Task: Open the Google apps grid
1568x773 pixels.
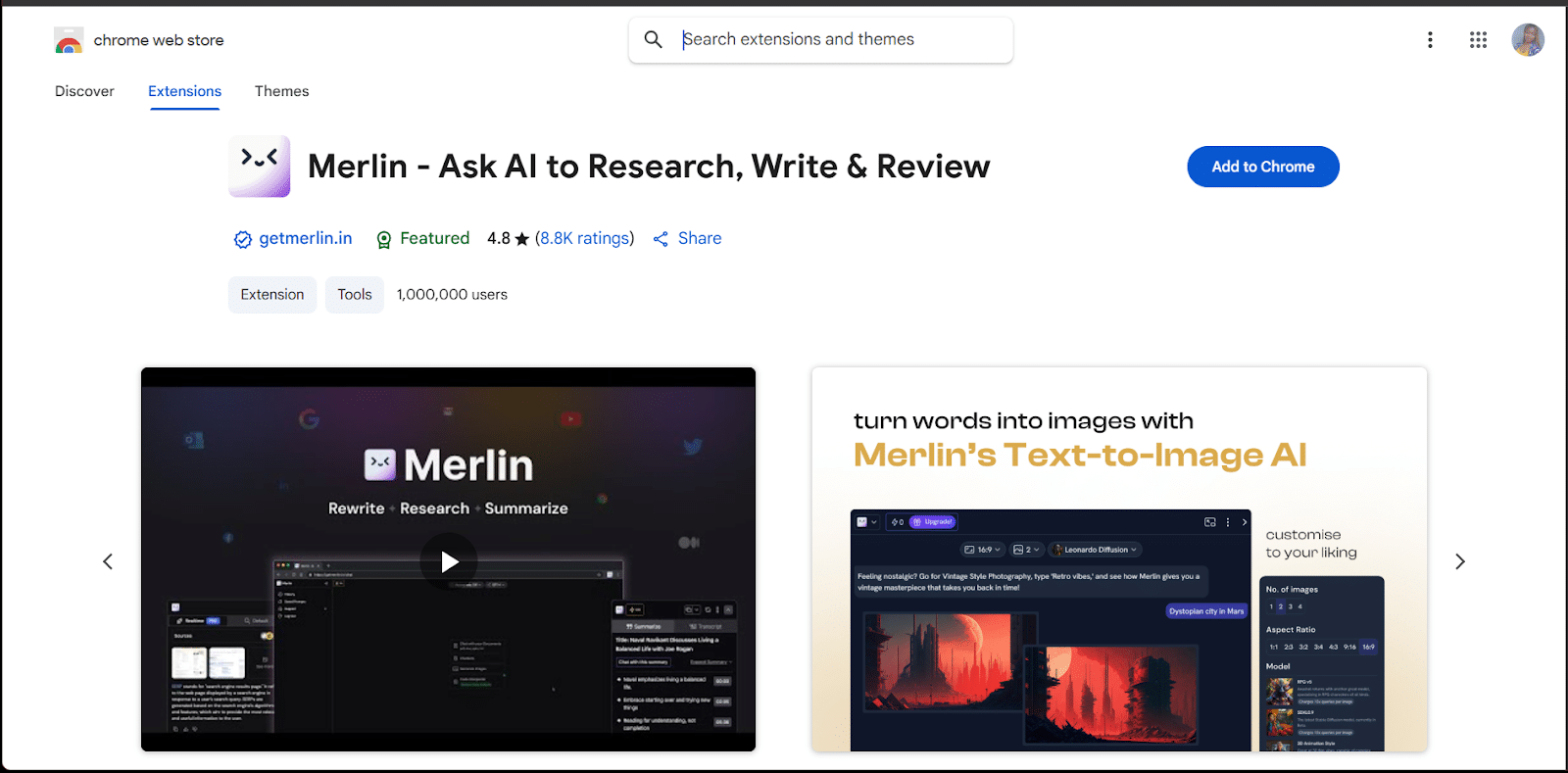Action: point(1478,40)
